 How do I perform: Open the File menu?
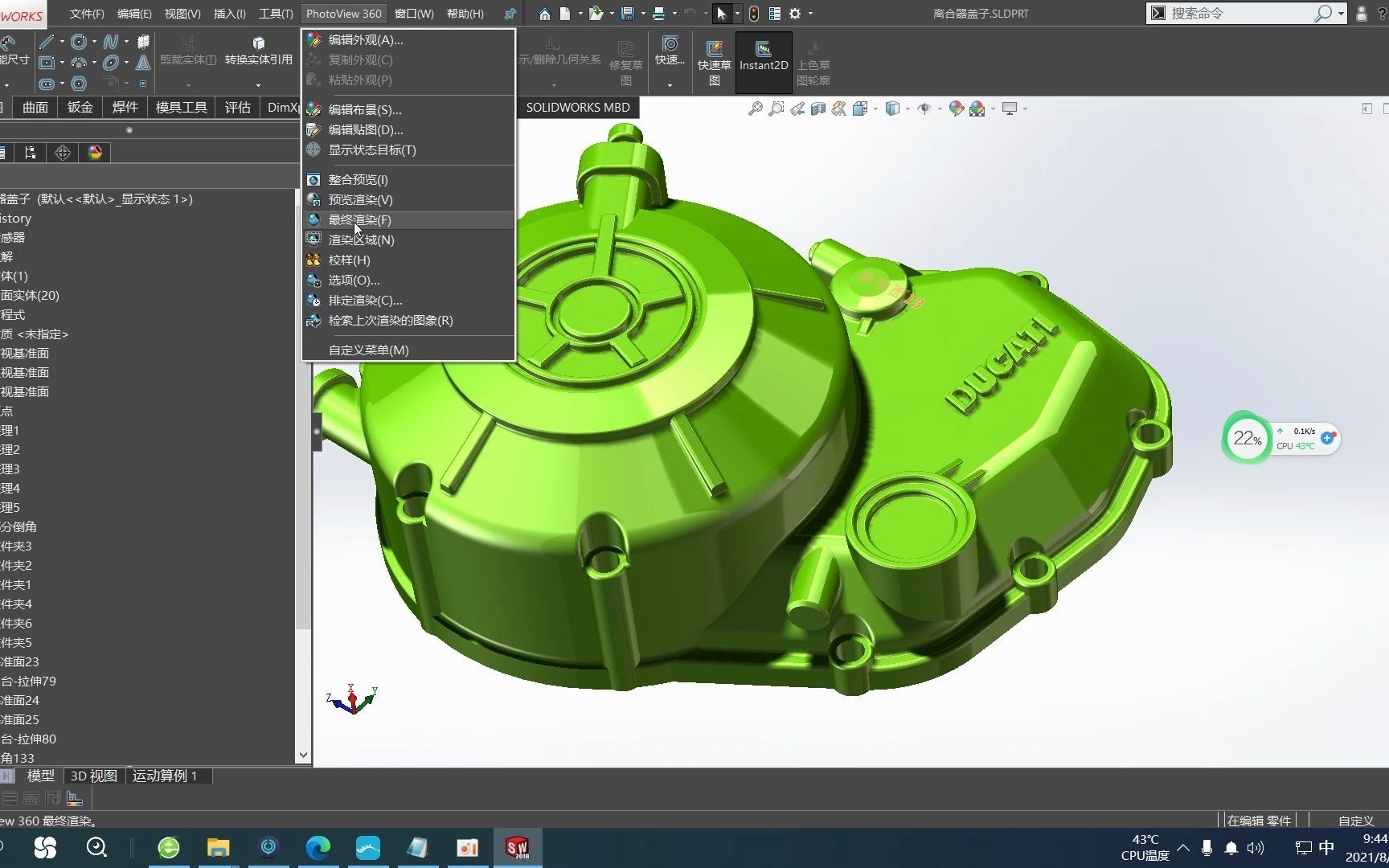point(87,14)
